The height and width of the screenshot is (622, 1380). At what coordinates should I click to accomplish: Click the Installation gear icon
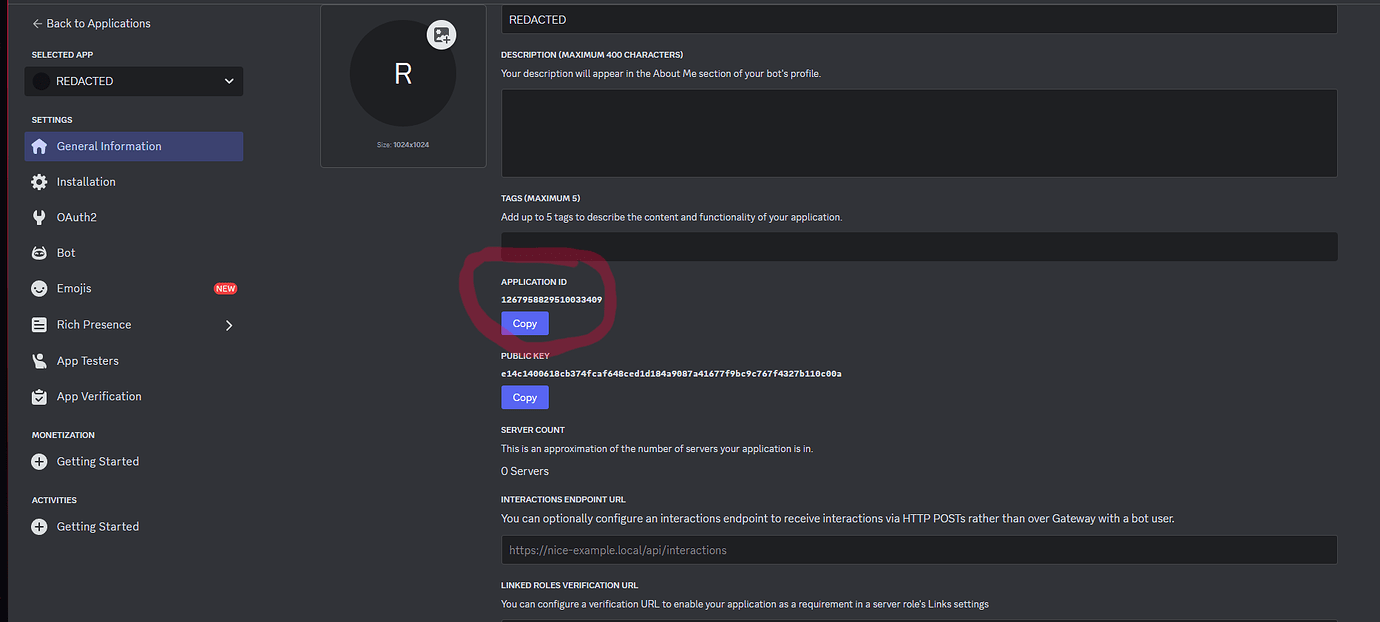click(38, 181)
